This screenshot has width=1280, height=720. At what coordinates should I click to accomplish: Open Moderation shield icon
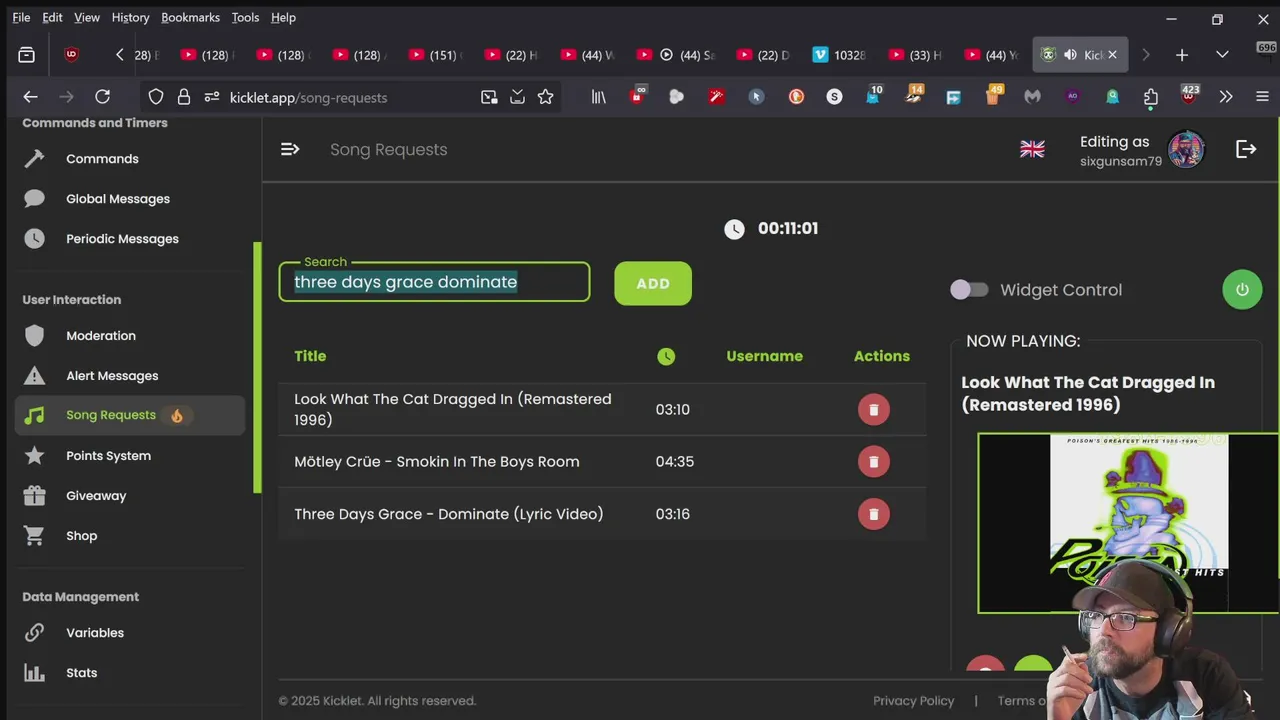tap(34, 336)
